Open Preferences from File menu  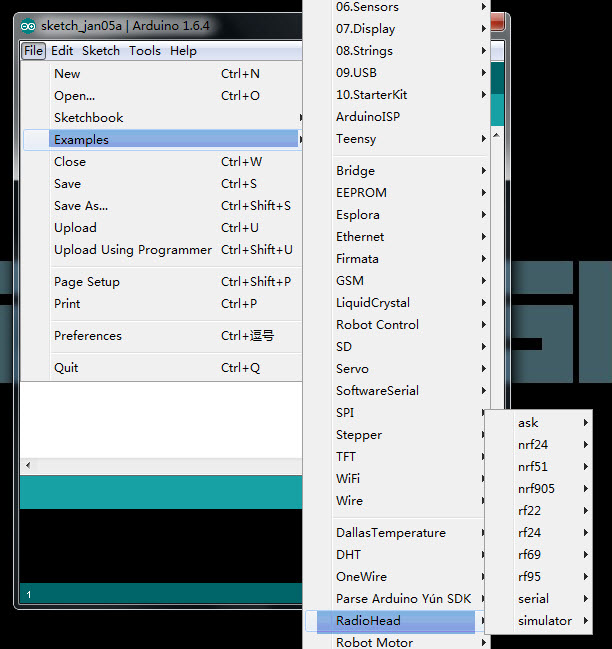161,336
